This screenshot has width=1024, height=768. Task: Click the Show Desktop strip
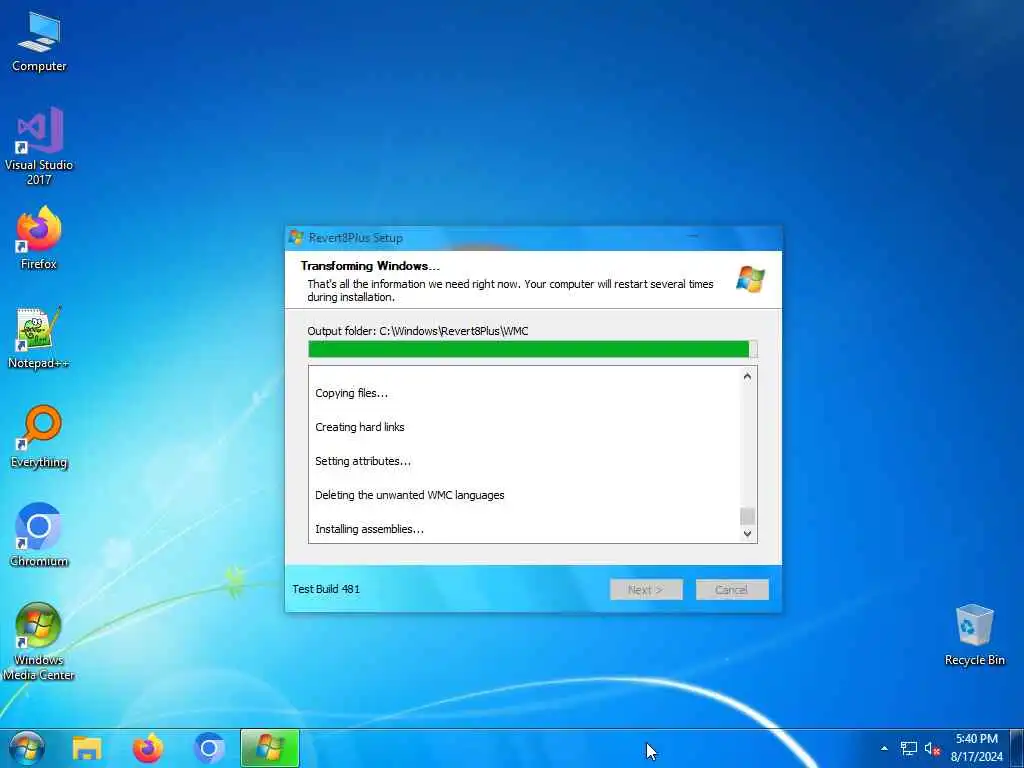click(x=1018, y=748)
